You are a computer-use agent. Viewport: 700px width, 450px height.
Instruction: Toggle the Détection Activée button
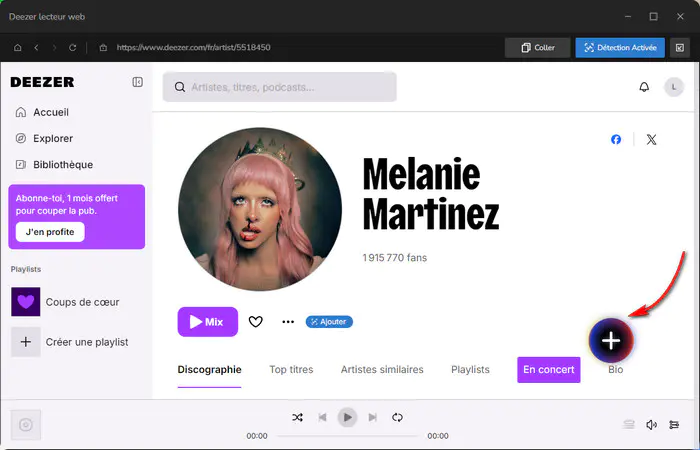620,47
